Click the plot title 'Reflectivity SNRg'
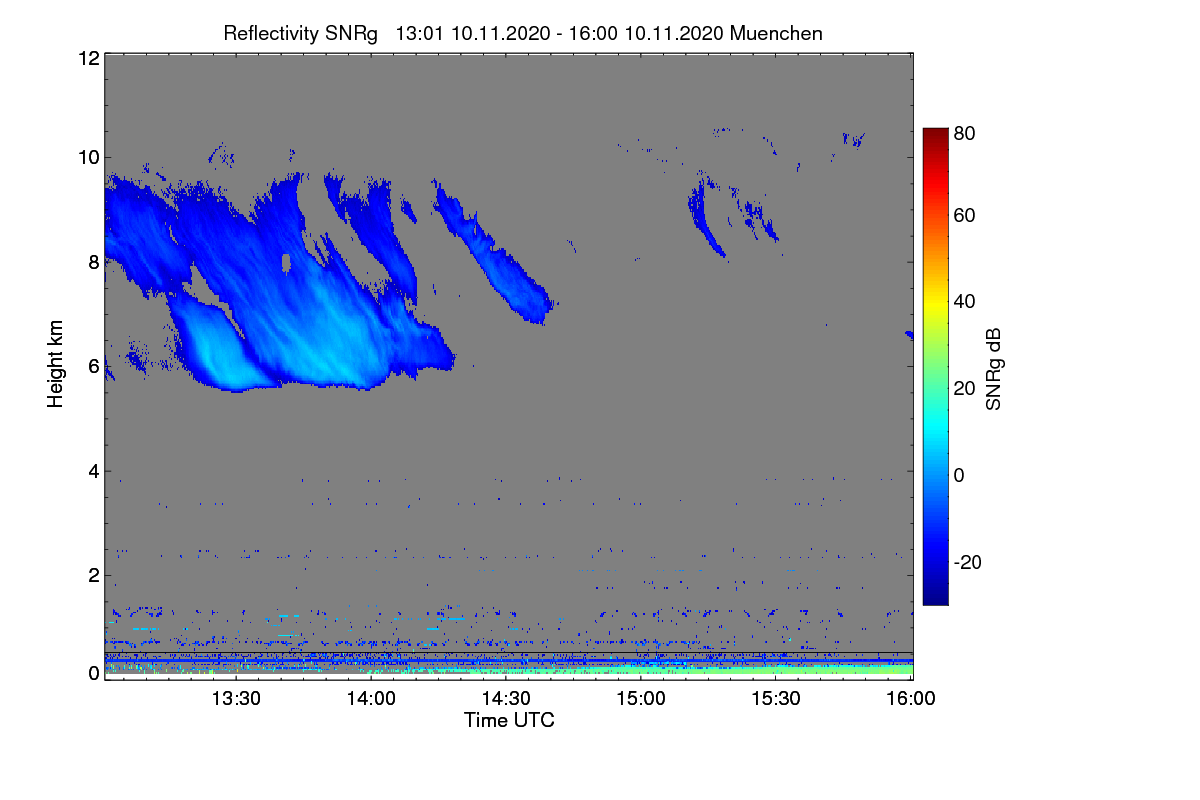This screenshot has width=1200, height=800. coord(300,34)
